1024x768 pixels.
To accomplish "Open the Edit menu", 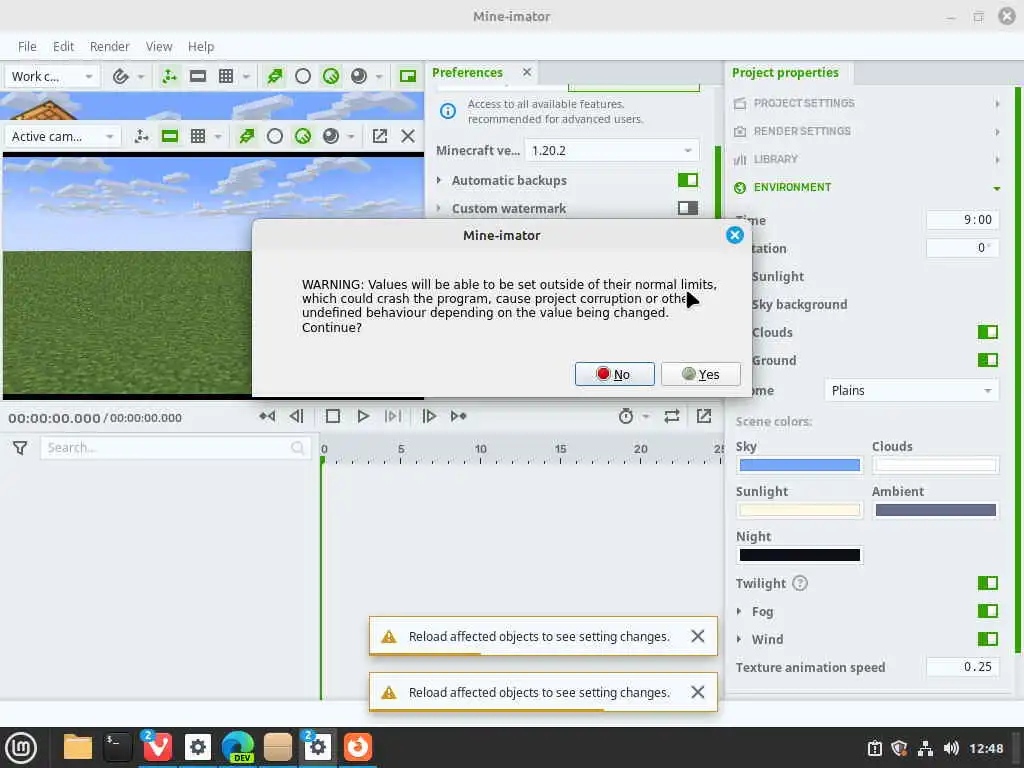I will coord(63,46).
